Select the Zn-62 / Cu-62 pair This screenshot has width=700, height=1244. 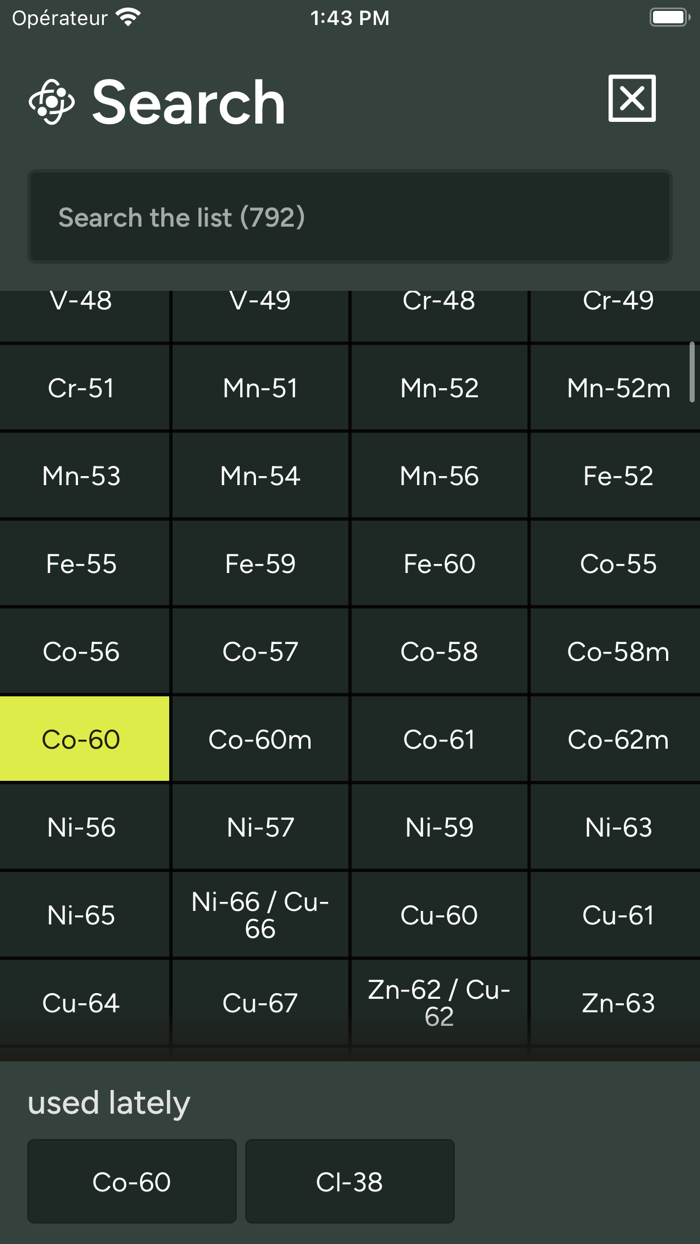(x=438, y=1002)
